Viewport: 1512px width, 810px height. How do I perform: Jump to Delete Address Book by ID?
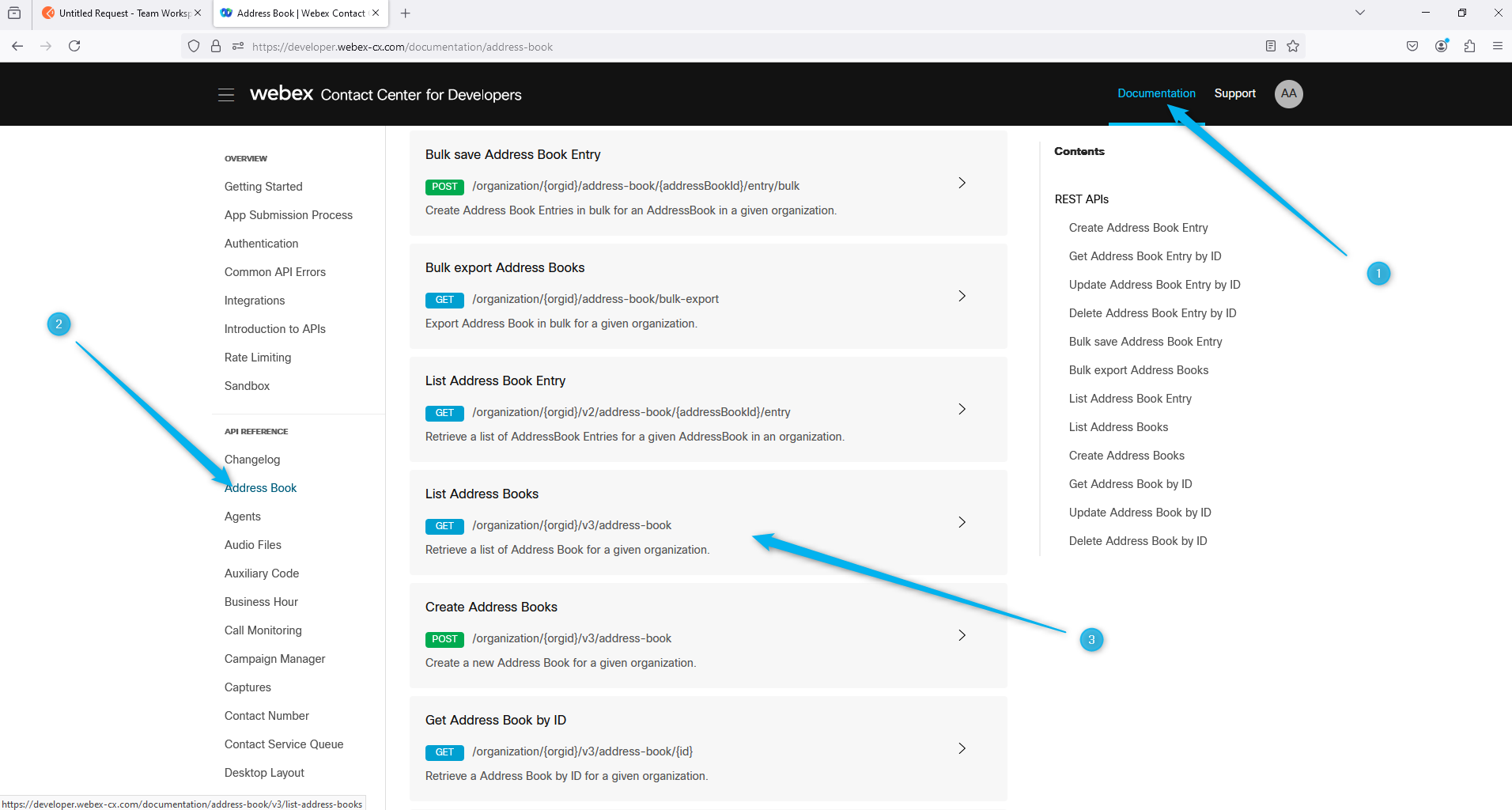(x=1138, y=541)
